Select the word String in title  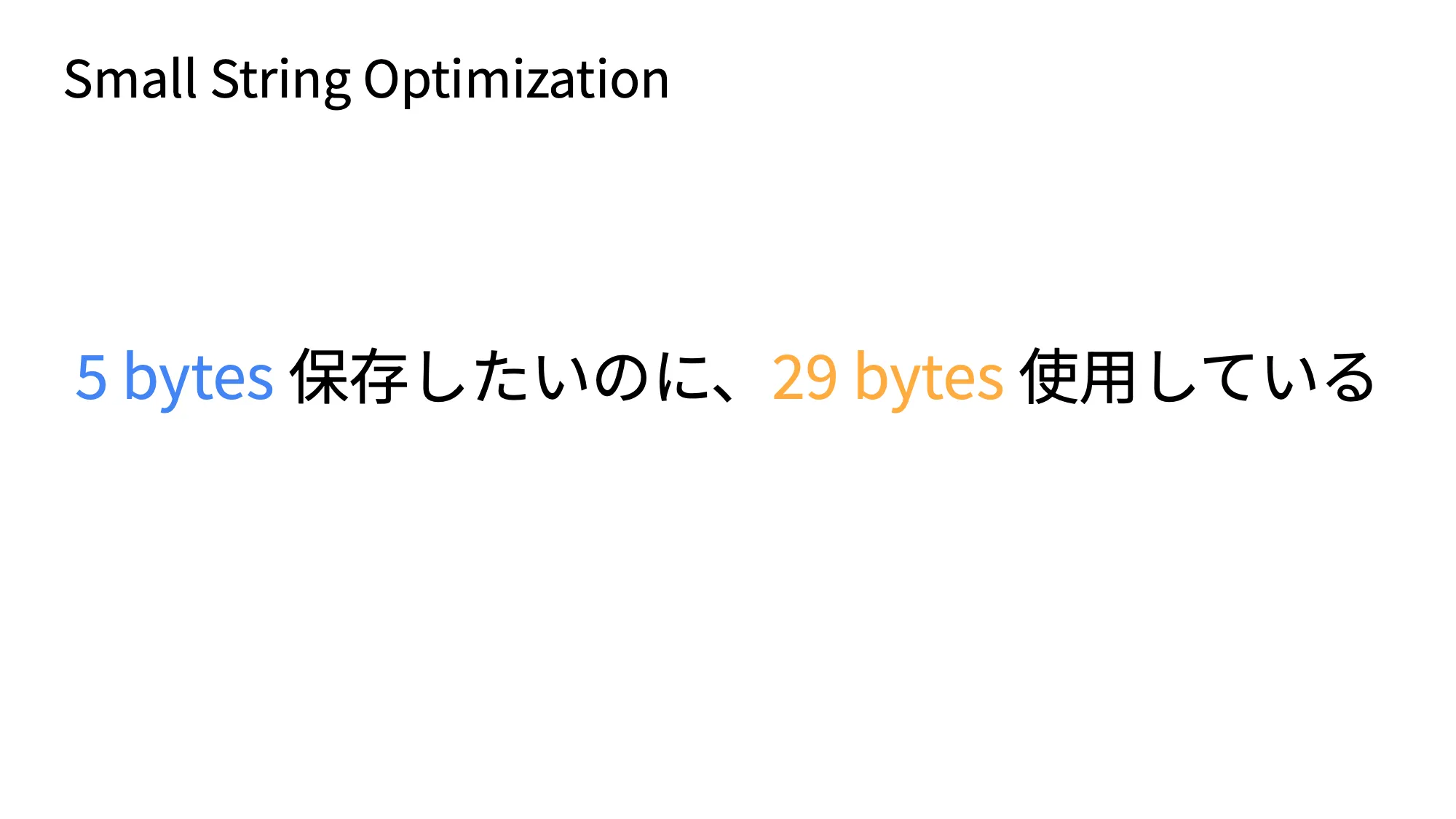281,82
